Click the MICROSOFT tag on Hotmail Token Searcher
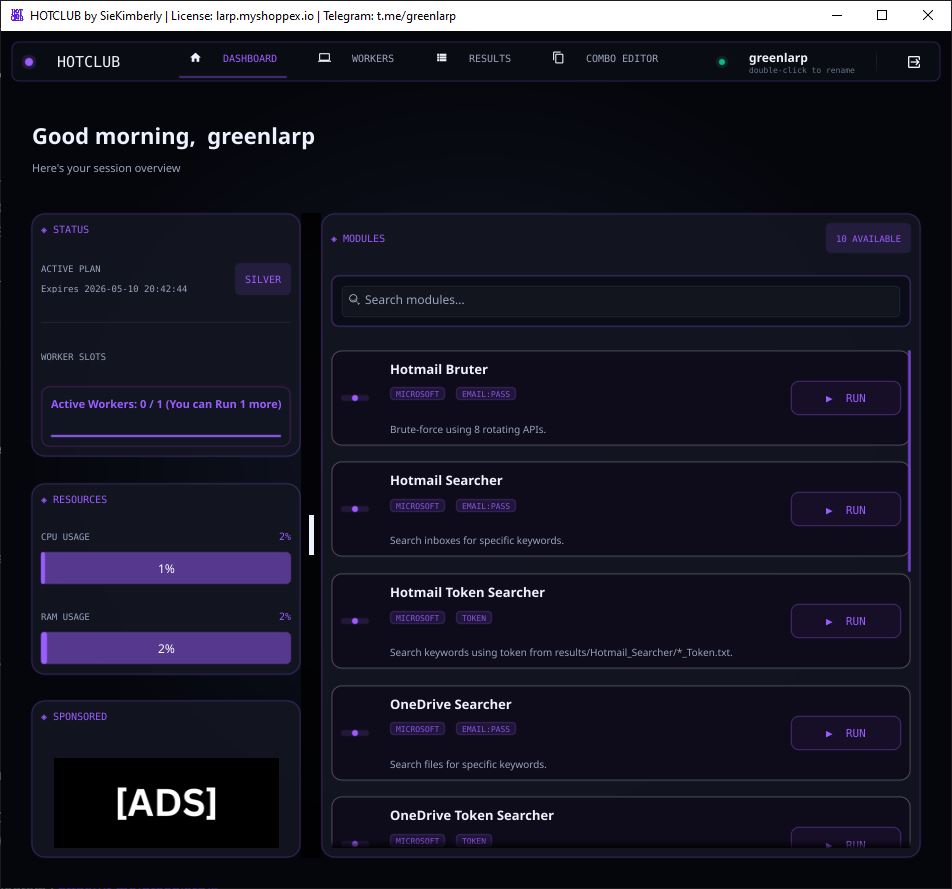 pos(417,618)
